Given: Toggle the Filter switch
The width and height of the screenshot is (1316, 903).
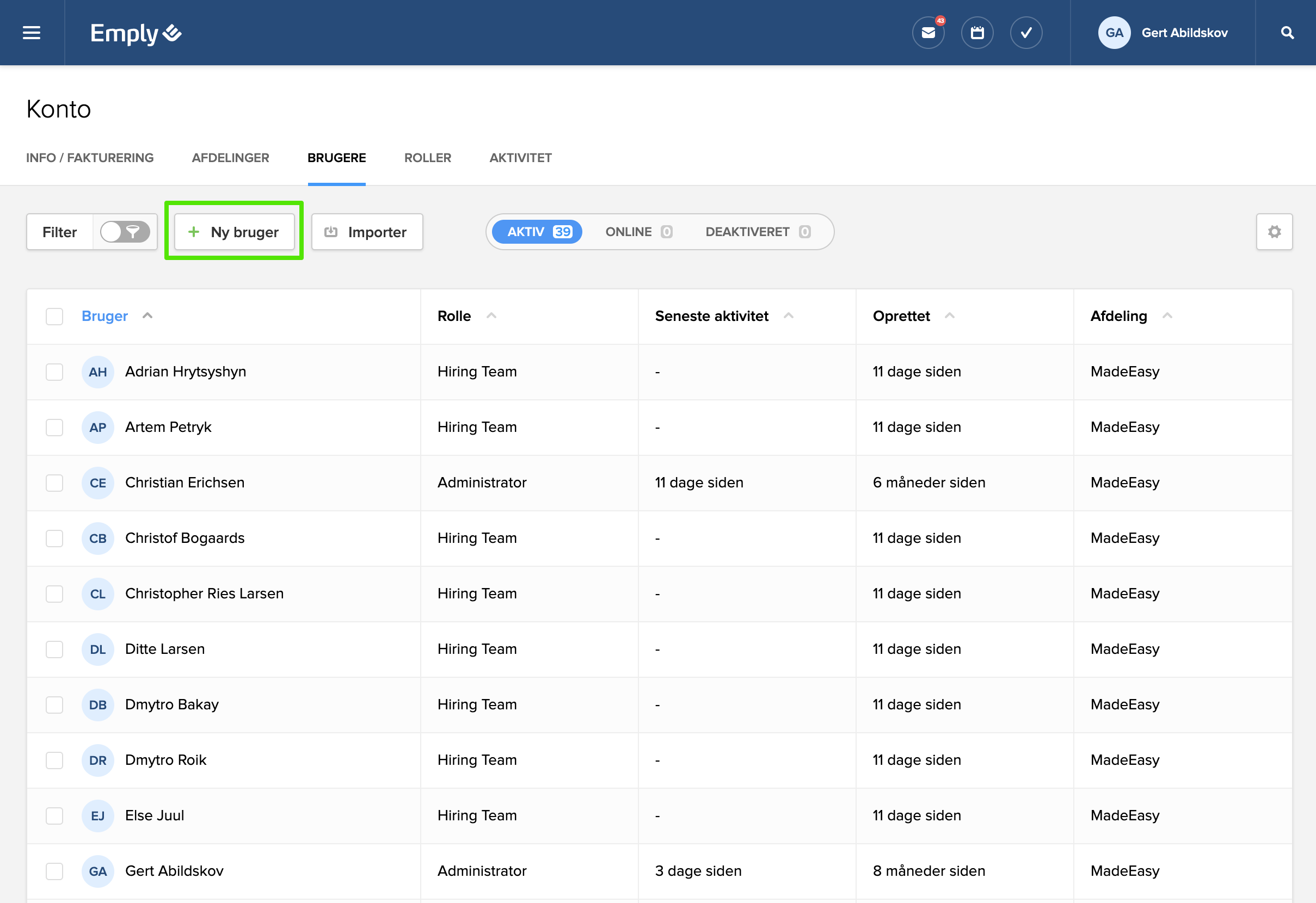Looking at the screenshot, I should point(125,232).
